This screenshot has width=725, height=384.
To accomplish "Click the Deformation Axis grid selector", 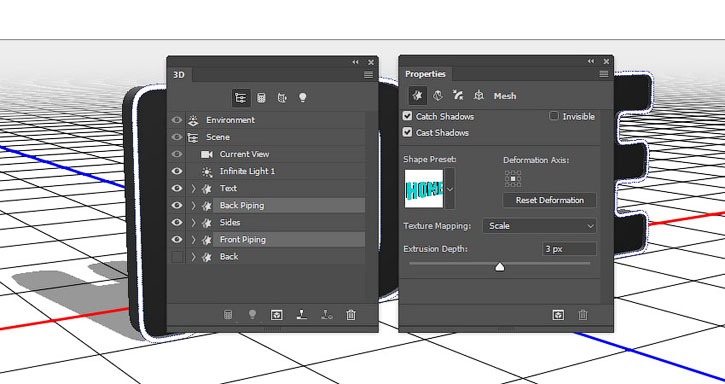I will pyautogui.click(x=513, y=179).
